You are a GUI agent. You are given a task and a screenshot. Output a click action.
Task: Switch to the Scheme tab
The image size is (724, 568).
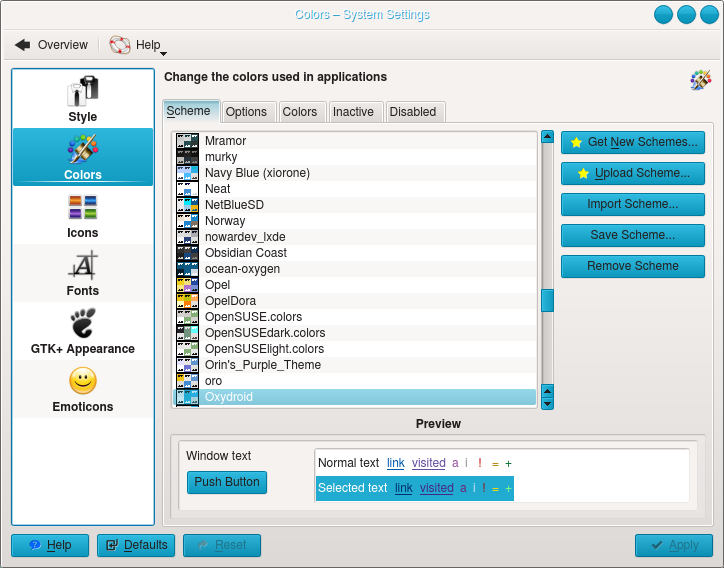point(191,111)
